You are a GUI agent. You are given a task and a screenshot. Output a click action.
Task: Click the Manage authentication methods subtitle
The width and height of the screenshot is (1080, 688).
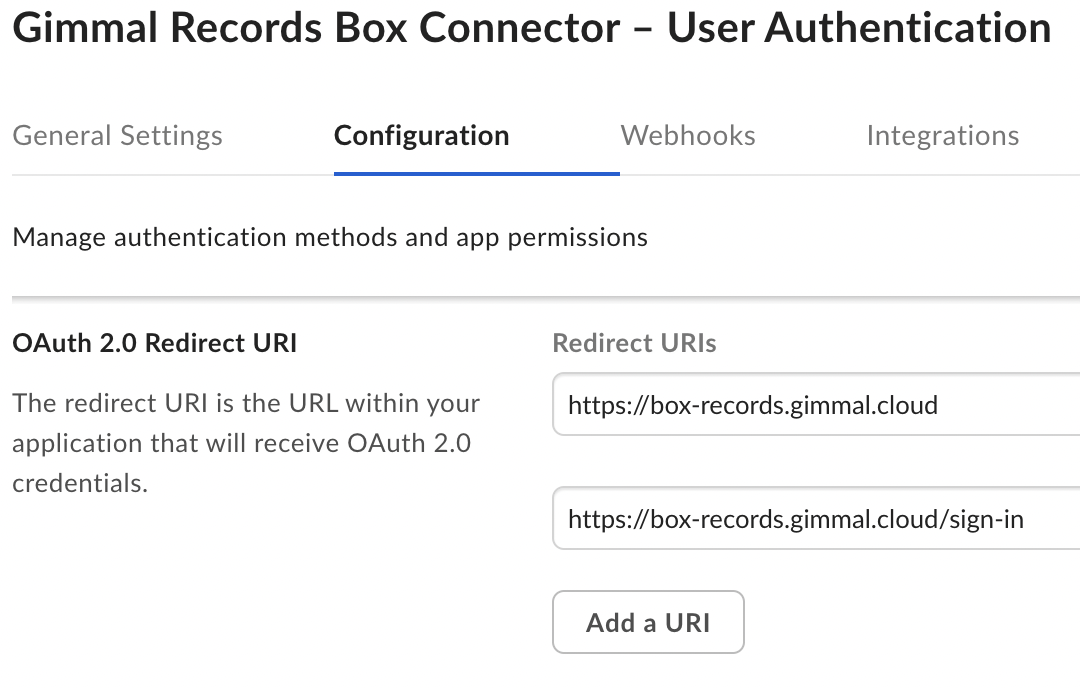tap(330, 238)
